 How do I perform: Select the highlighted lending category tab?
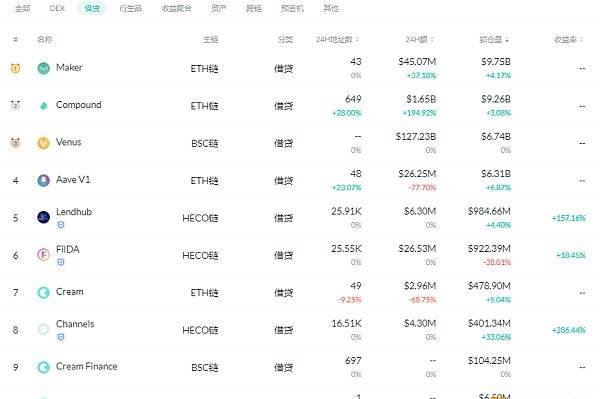92,8
